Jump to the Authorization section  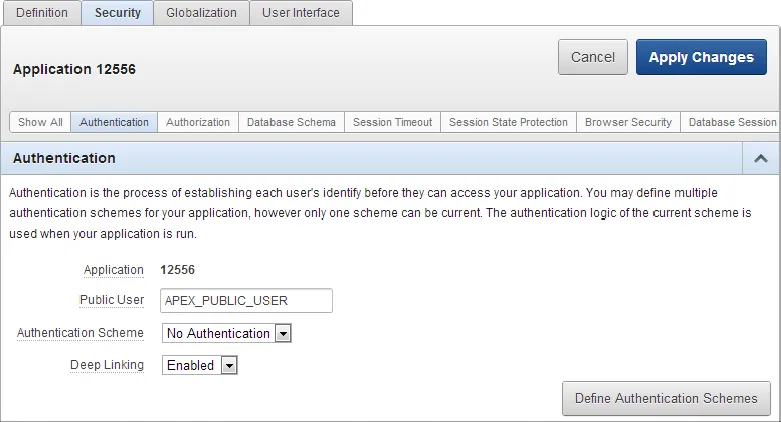pyautogui.click(x=197, y=122)
